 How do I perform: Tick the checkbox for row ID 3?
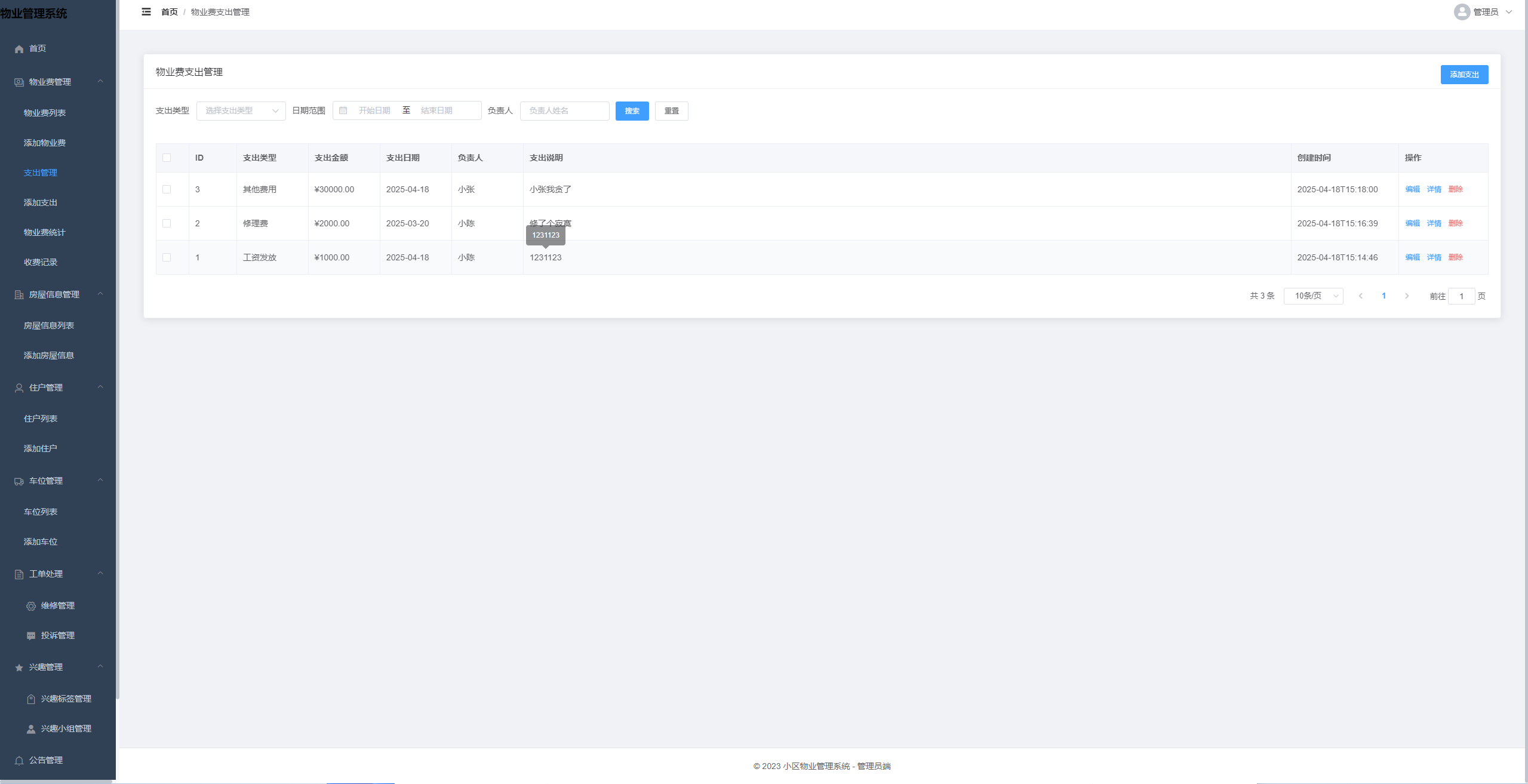pyautogui.click(x=167, y=190)
